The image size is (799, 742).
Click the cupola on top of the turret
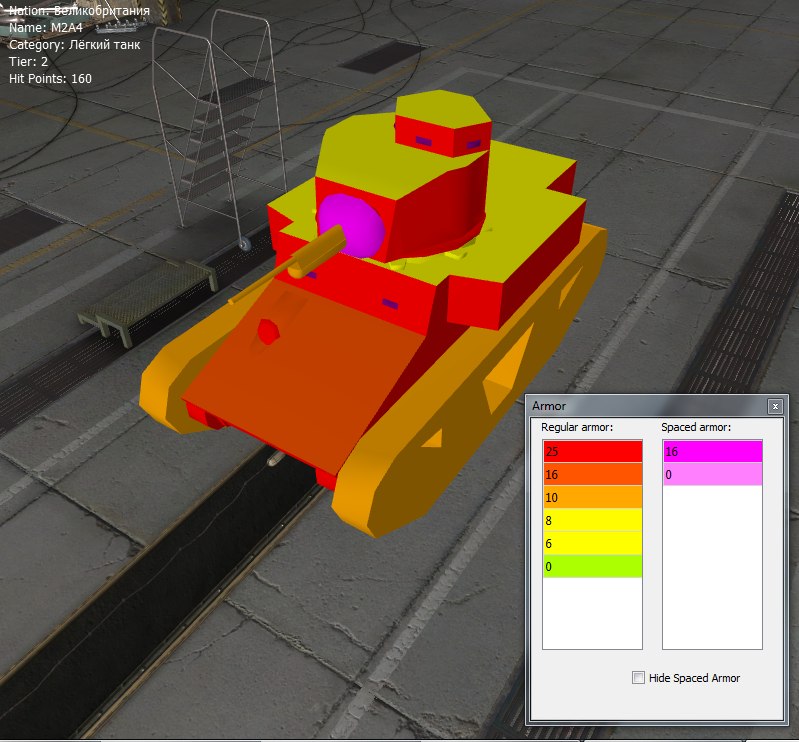(x=442, y=122)
